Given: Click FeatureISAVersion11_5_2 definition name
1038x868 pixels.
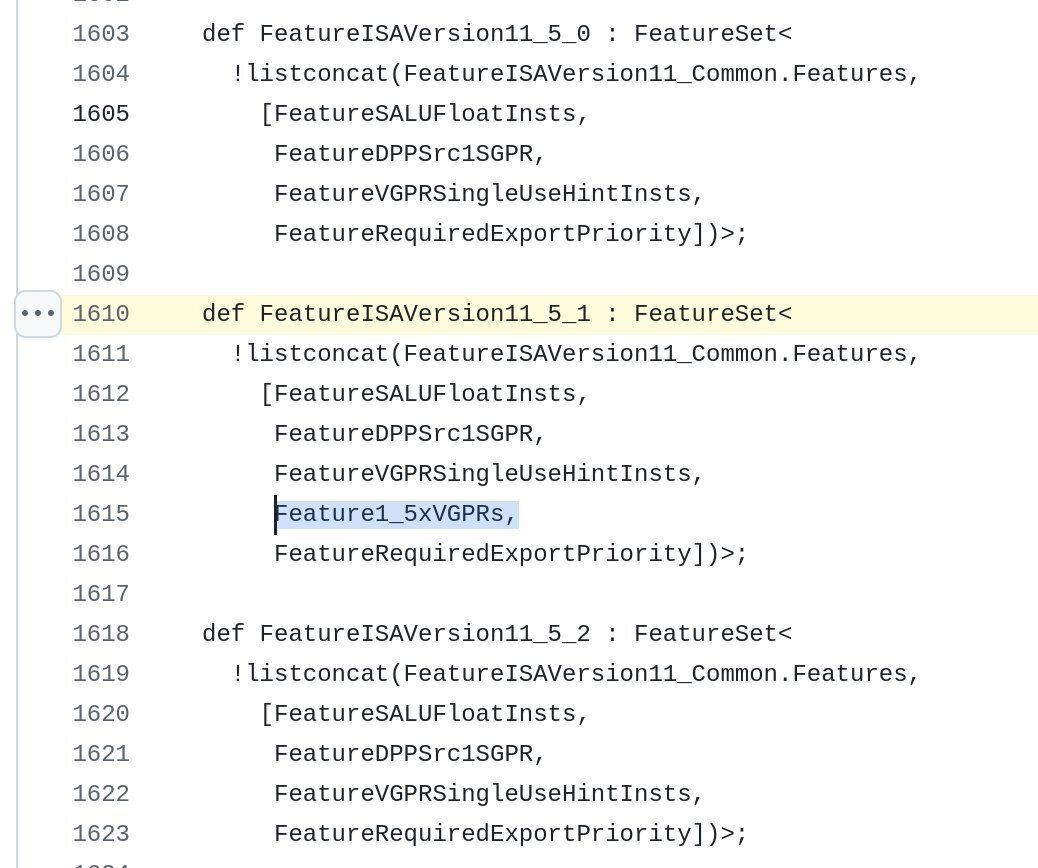Looking at the screenshot, I should coord(425,634).
